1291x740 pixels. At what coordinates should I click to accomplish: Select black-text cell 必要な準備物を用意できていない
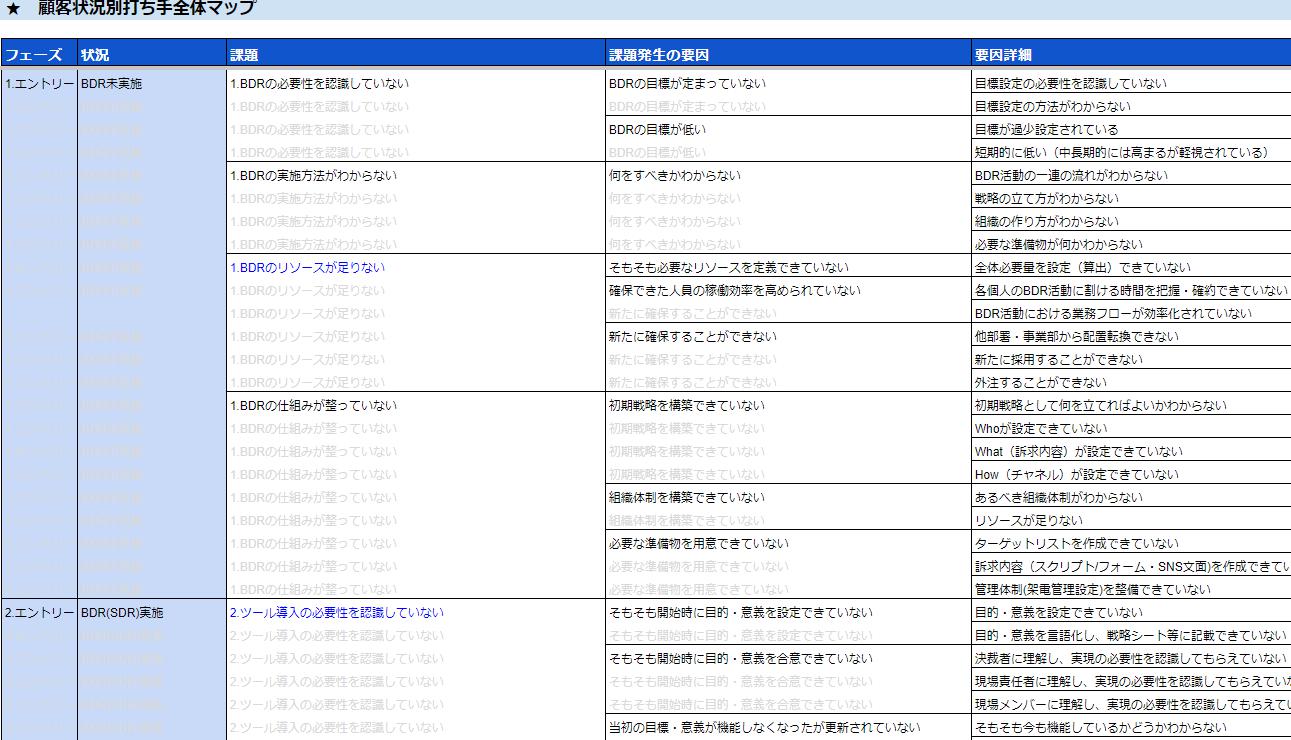point(788,544)
